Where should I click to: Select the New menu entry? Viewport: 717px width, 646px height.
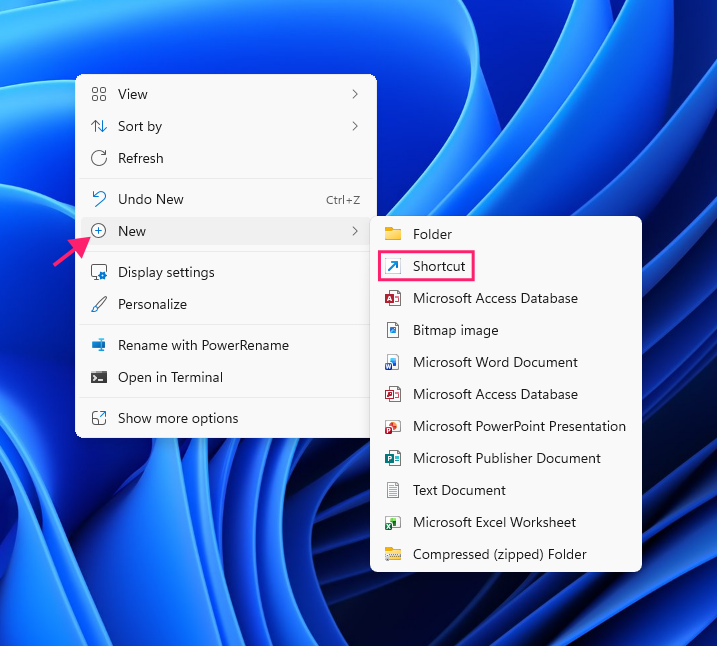click(x=226, y=231)
